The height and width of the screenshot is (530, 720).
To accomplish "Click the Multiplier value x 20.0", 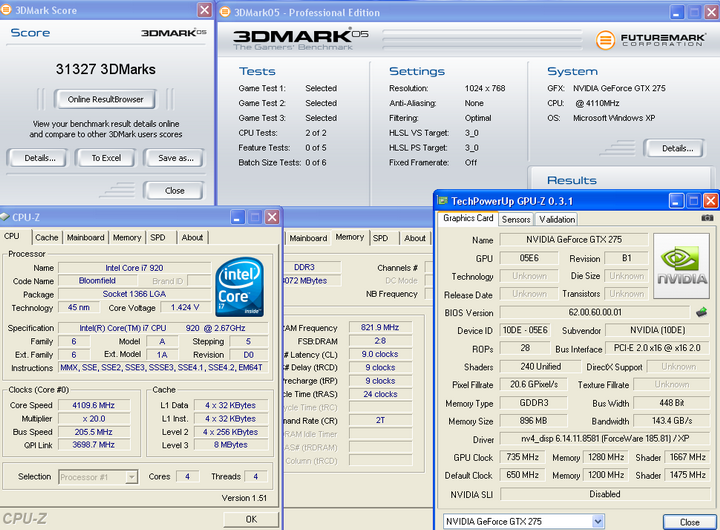I will (x=94, y=418).
